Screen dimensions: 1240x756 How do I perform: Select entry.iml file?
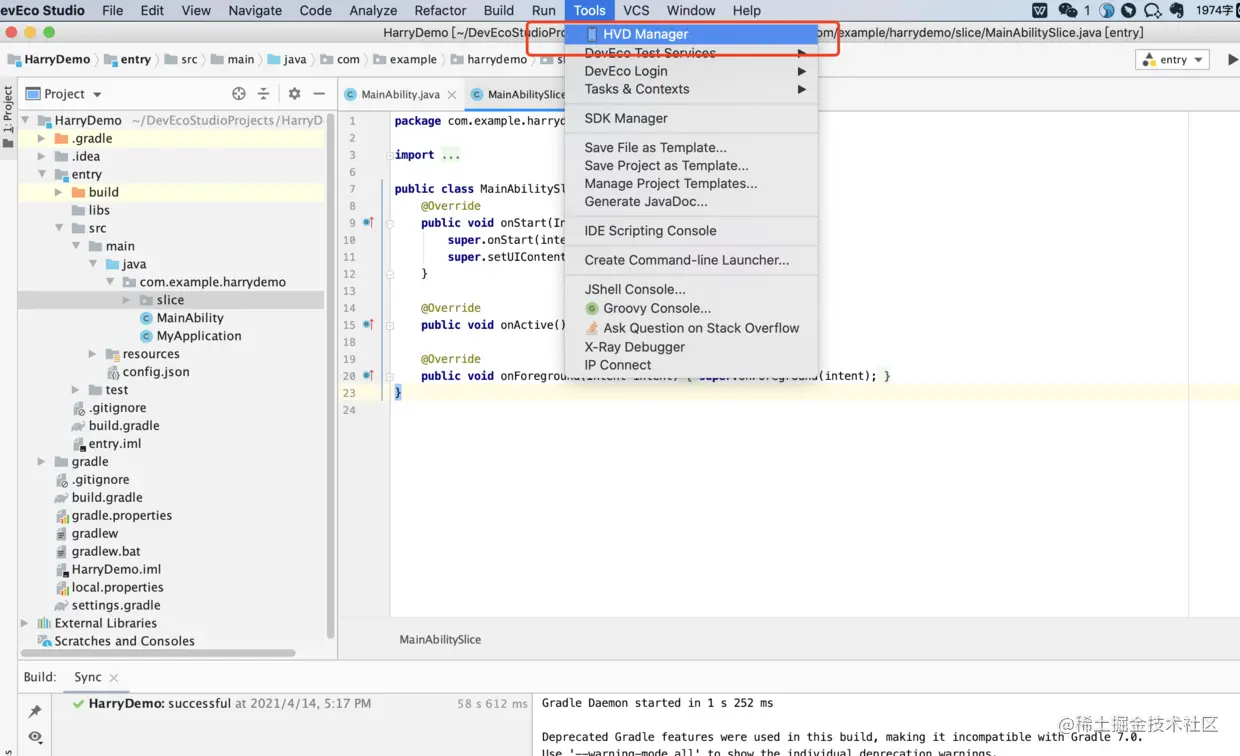point(115,444)
